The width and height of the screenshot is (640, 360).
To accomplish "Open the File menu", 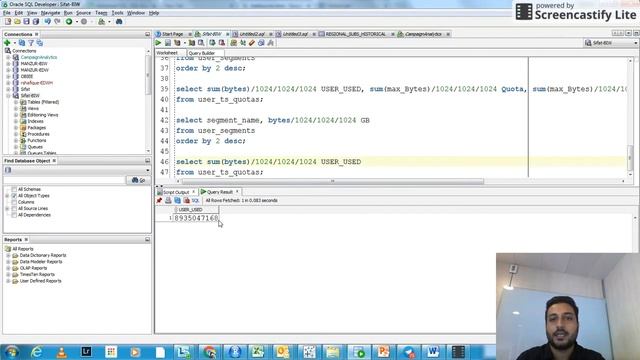I will (7, 13).
